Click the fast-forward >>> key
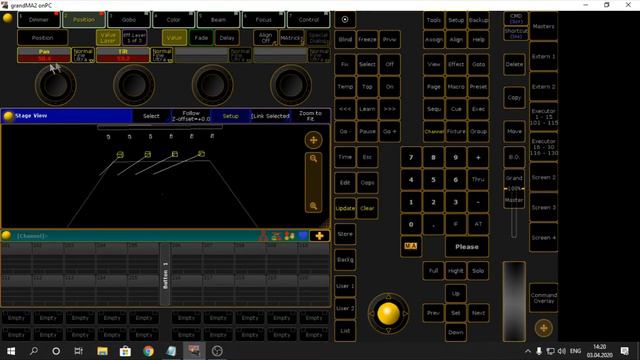 389,109
